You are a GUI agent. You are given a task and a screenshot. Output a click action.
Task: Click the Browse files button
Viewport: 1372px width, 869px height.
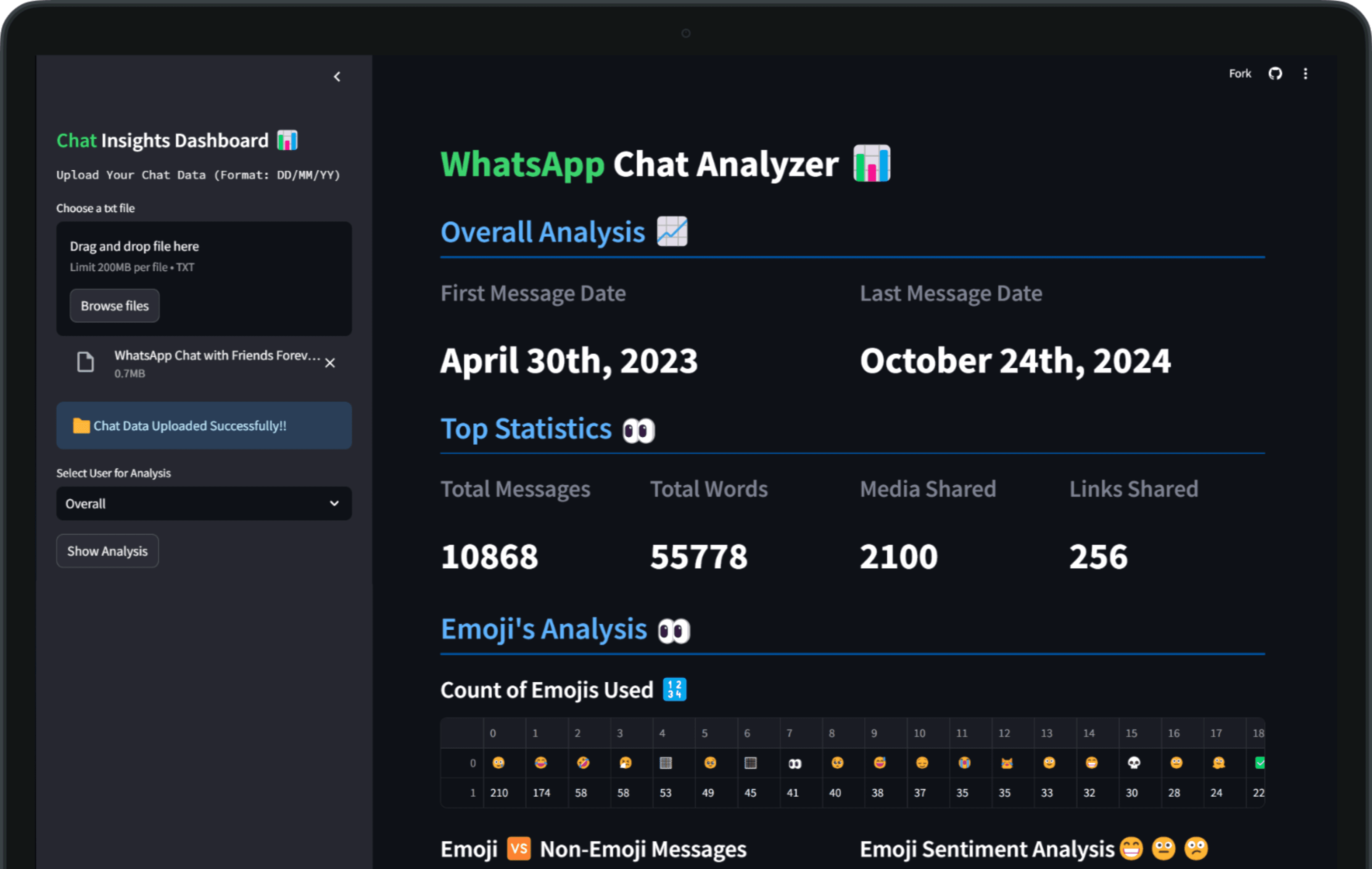(113, 305)
